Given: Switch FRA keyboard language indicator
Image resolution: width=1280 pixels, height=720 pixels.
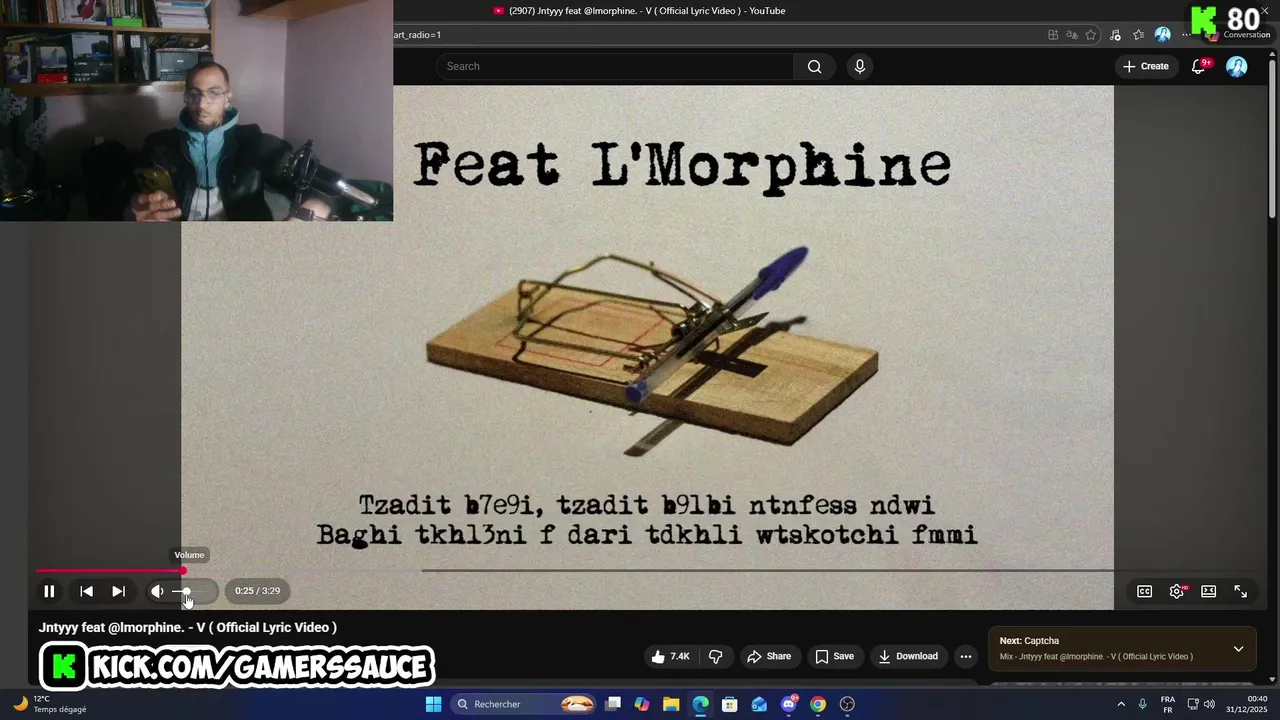Looking at the screenshot, I should pyautogui.click(x=1167, y=704).
